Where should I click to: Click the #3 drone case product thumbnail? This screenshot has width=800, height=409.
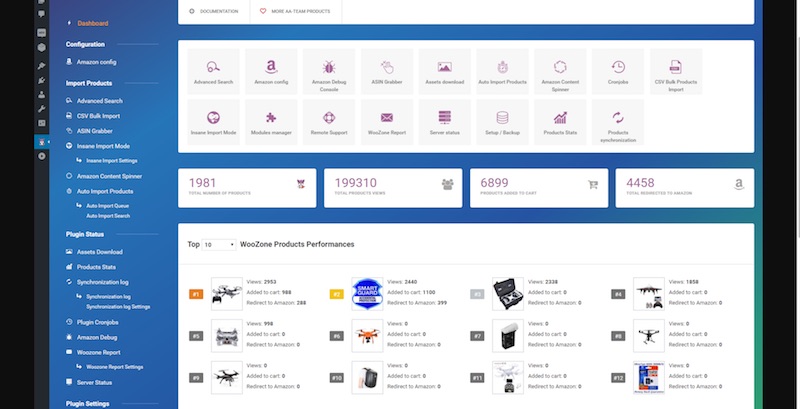coord(508,294)
